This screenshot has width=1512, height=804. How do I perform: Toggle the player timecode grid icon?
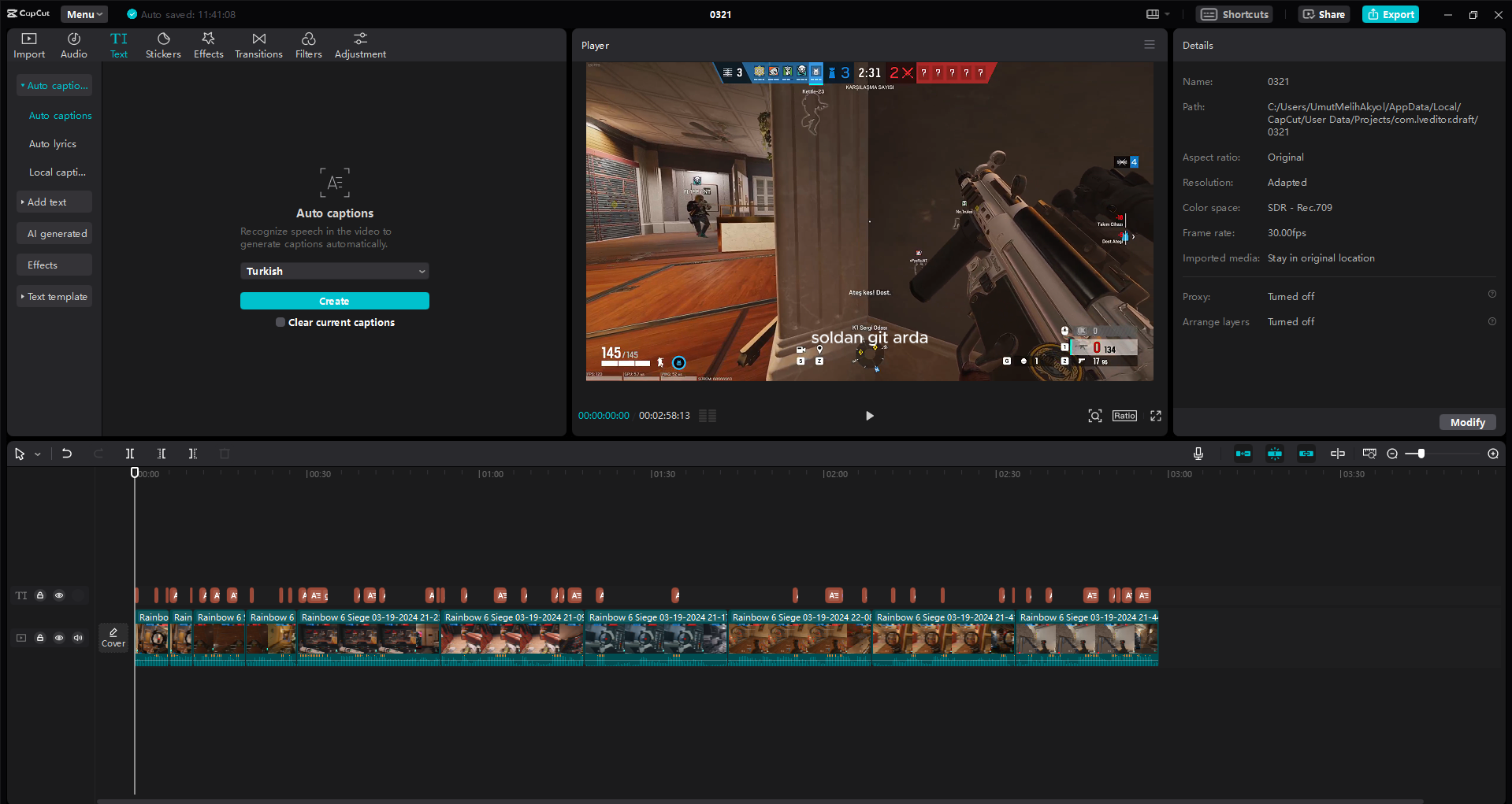point(708,416)
